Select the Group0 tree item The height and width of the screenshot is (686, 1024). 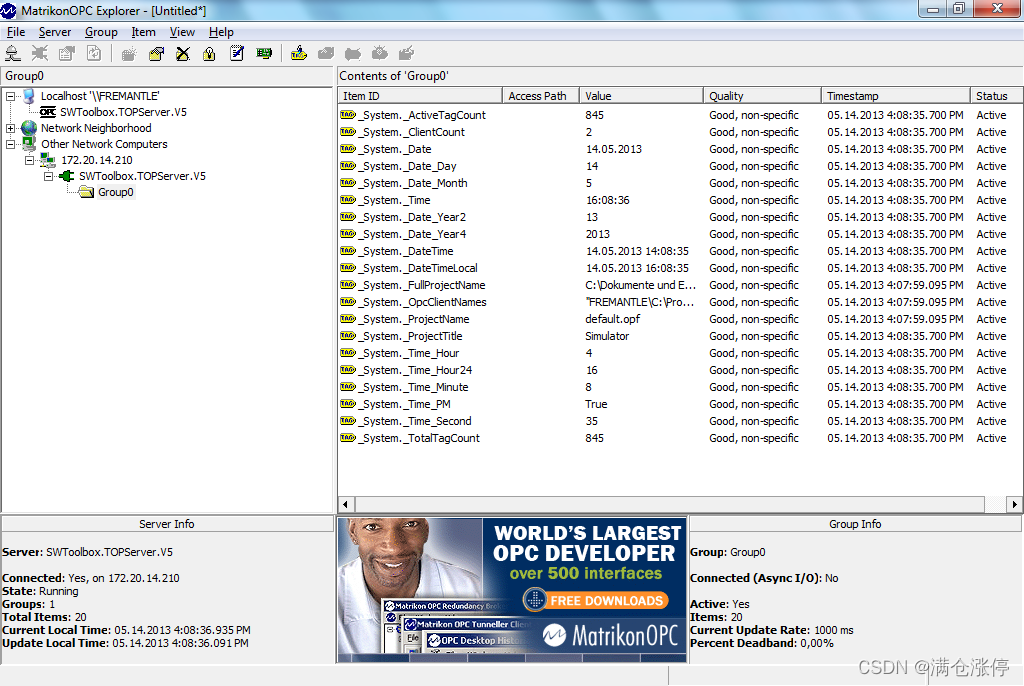[x=116, y=192]
